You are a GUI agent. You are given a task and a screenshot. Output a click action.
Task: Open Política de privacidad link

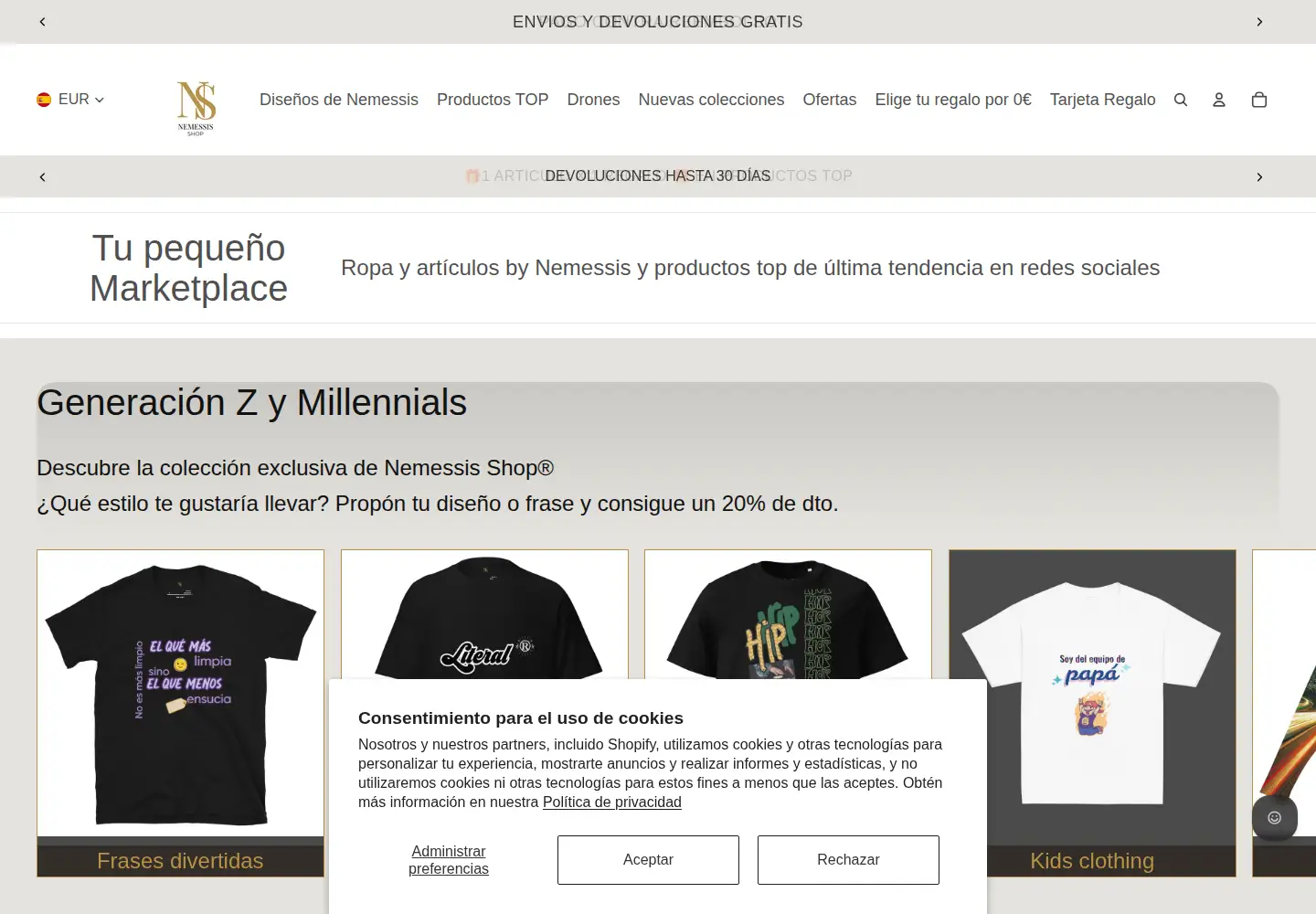pyautogui.click(x=612, y=802)
